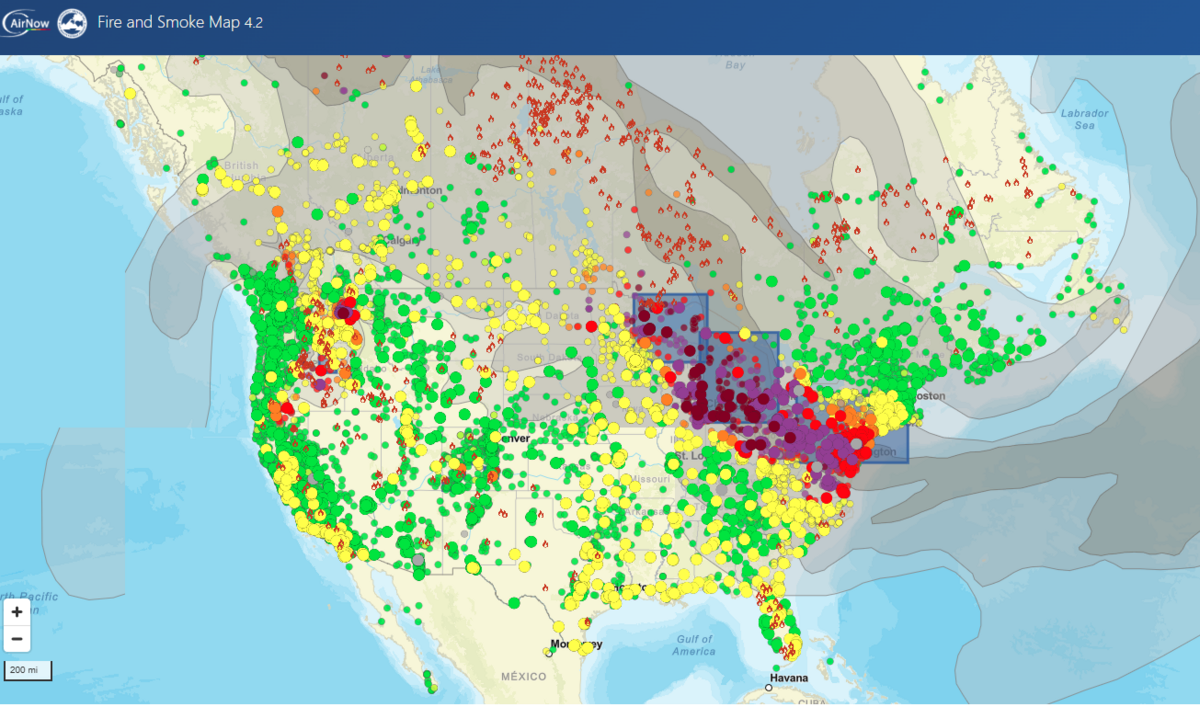Click the Missouri state label
Image resolution: width=1200 pixels, height=707 pixels.
(650, 479)
